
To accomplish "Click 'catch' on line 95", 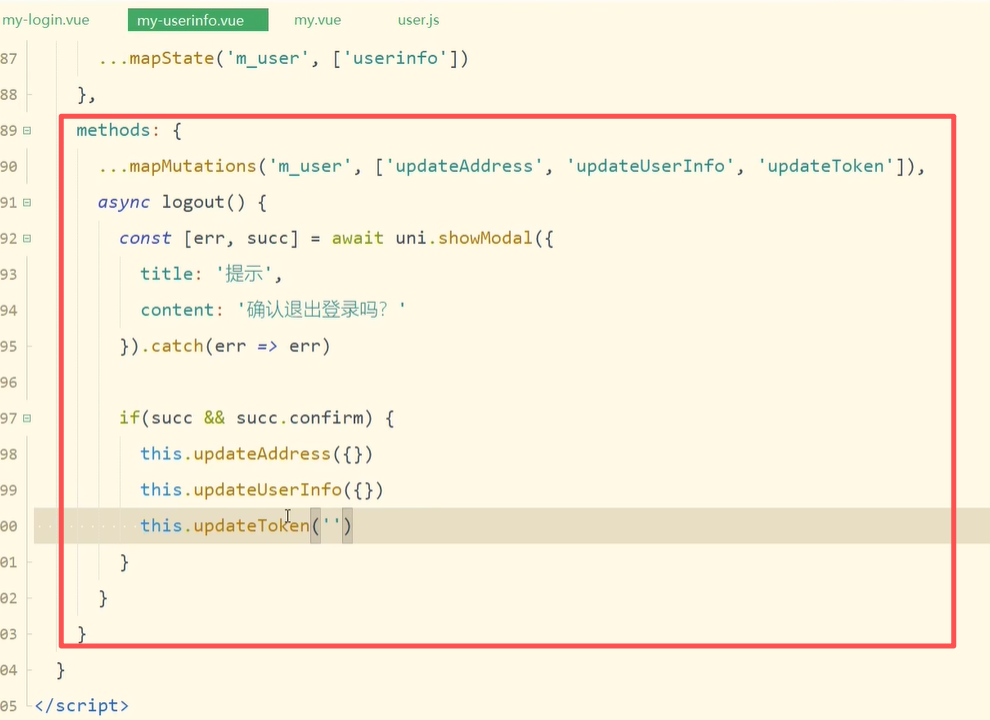I will tap(177, 346).
